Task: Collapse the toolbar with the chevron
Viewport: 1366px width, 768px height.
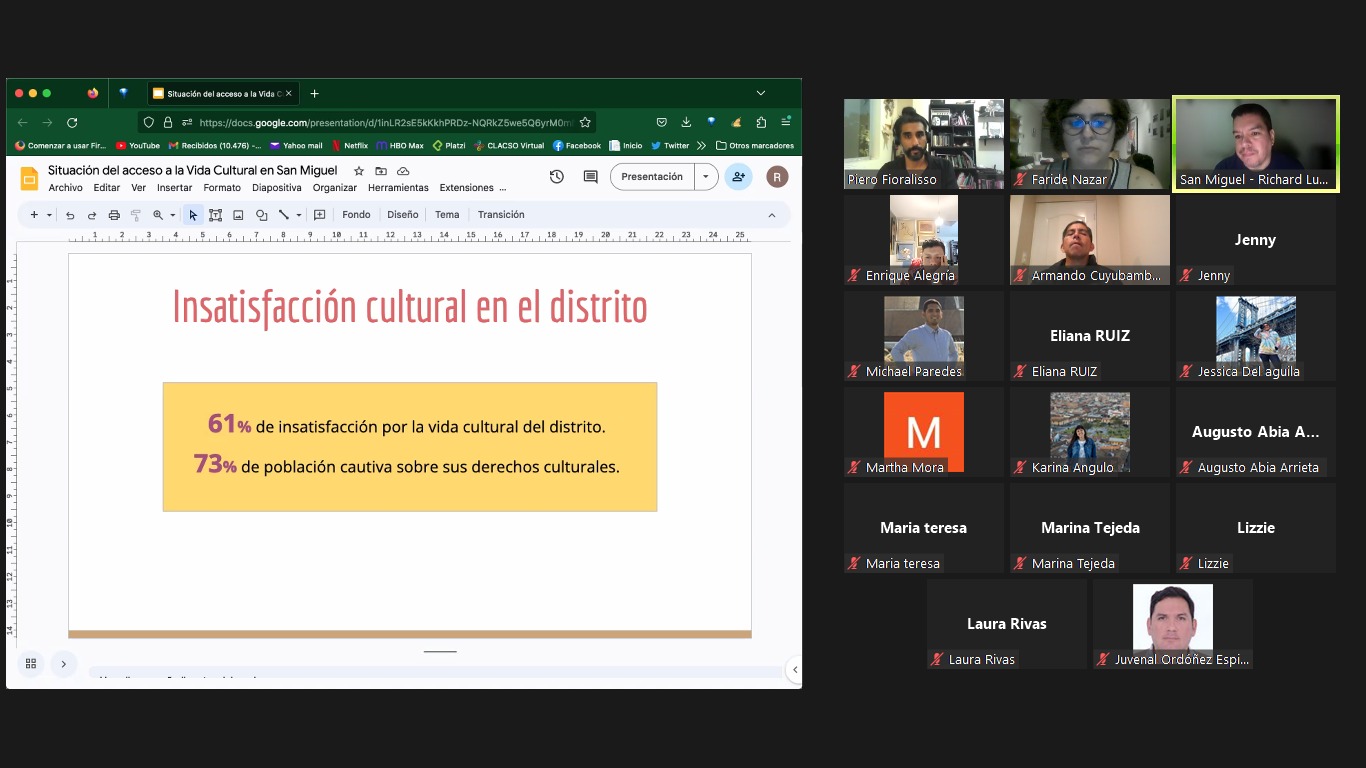Action: coord(771,215)
